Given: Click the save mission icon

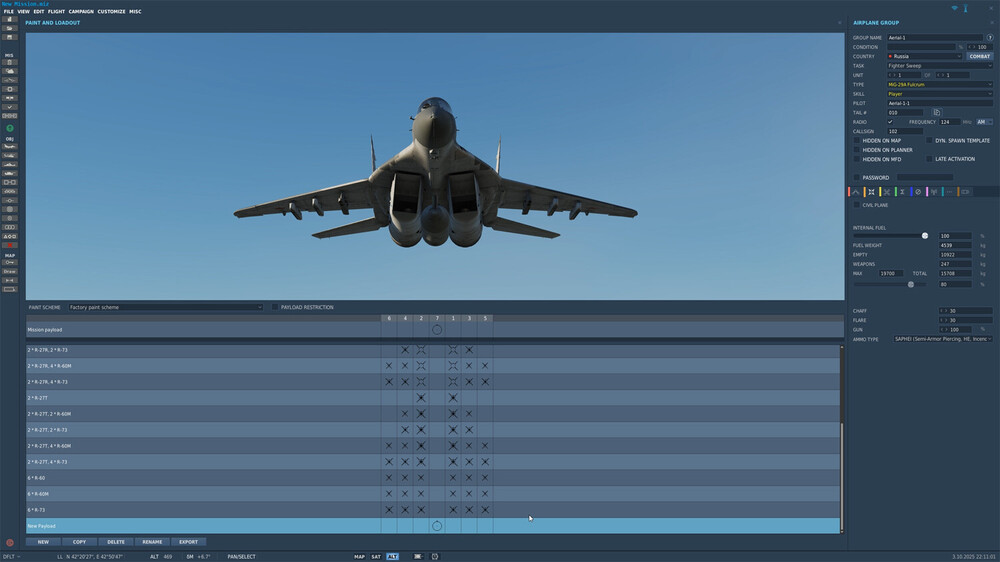Looking at the screenshot, I should coord(10,37).
